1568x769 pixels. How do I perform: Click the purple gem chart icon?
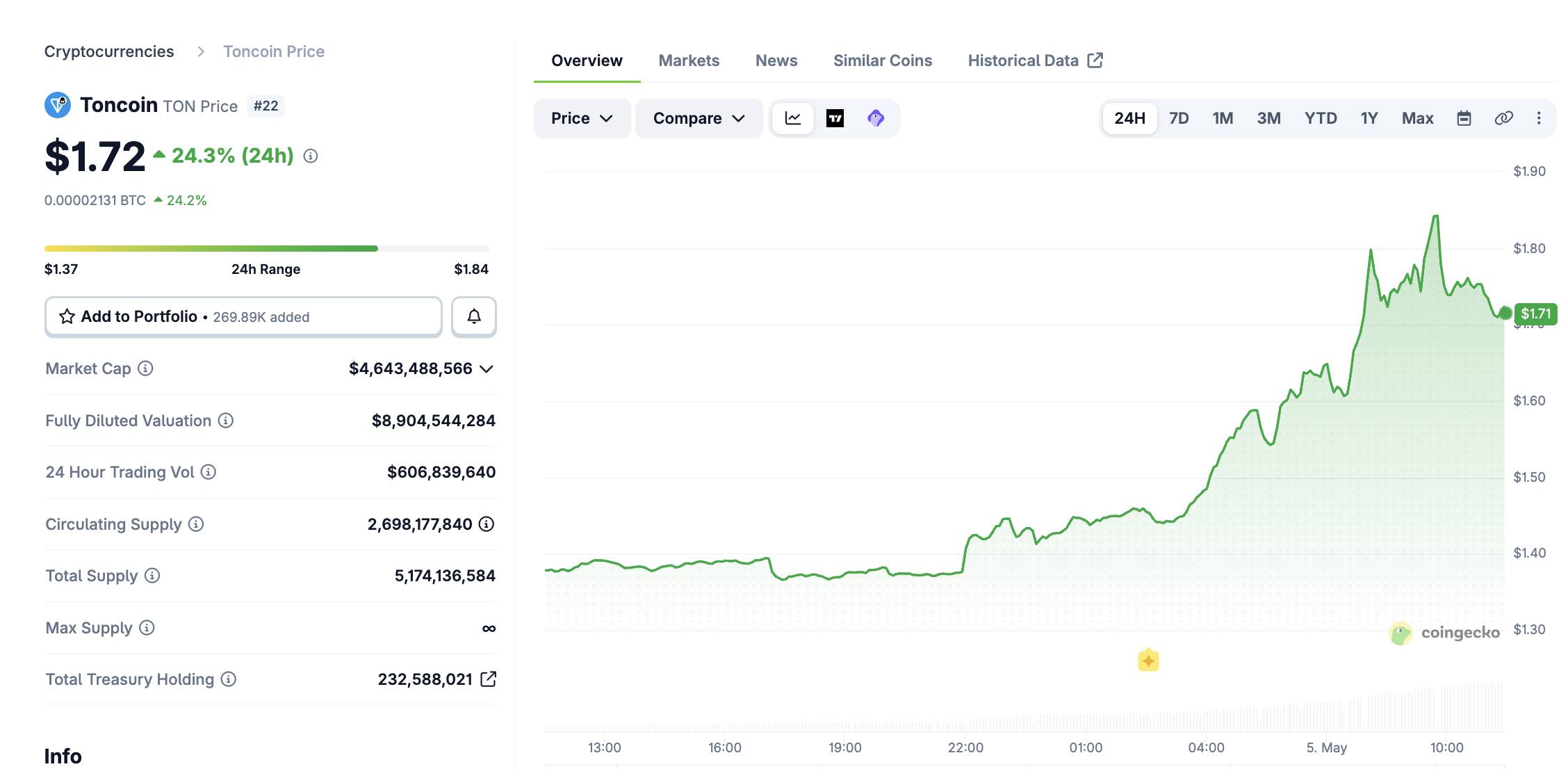point(876,118)
